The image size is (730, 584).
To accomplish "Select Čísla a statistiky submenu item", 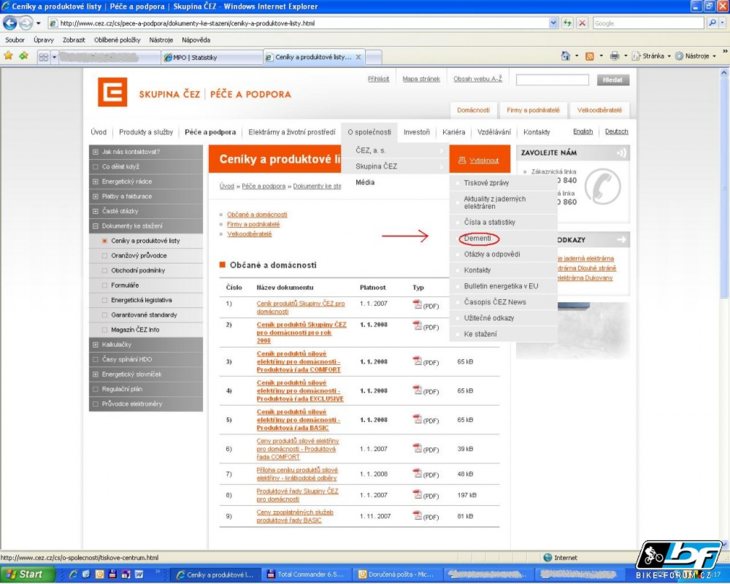I will click(x=489, y=222).
